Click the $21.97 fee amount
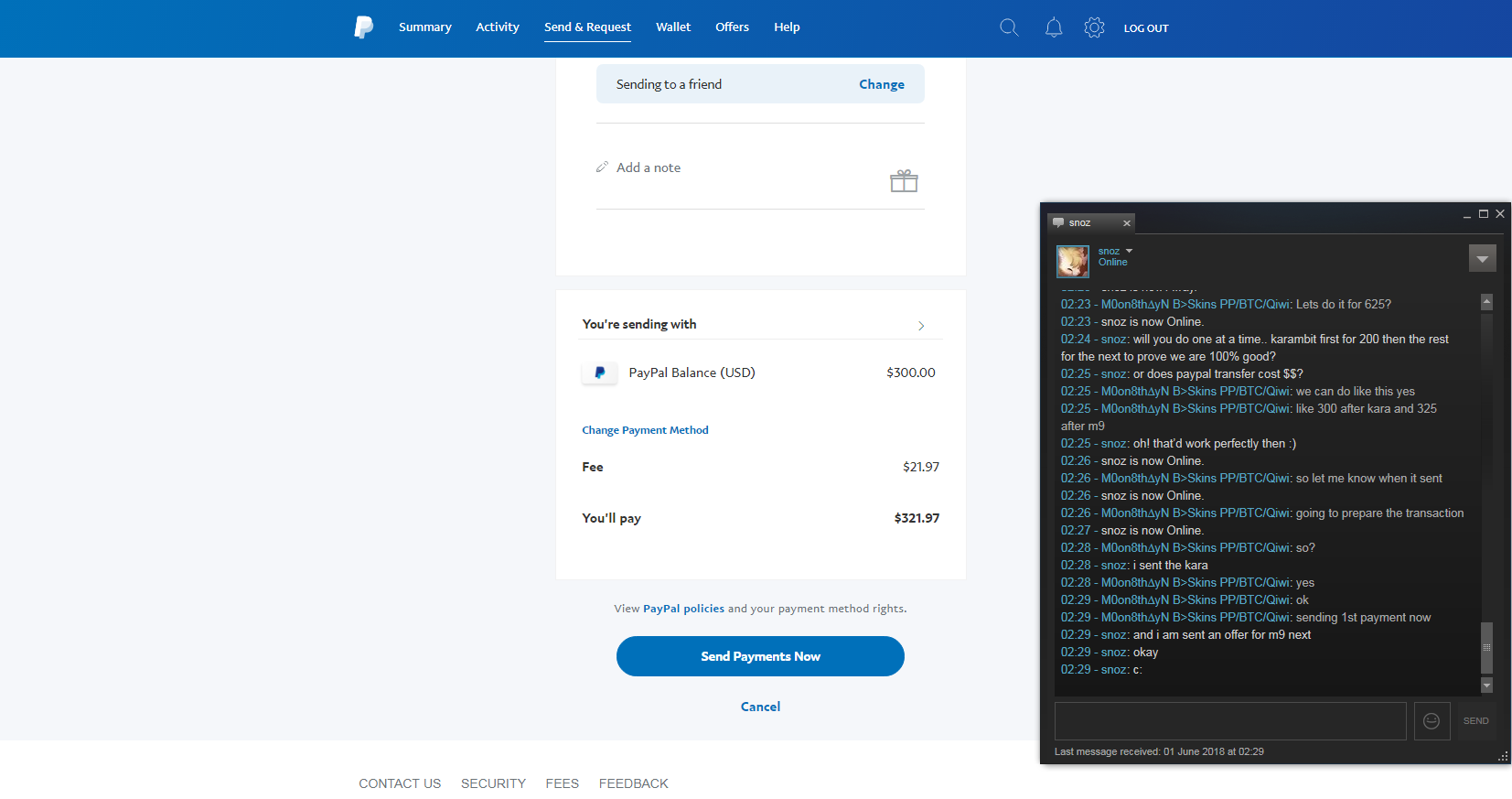Viewport: 1512px width, 799px height. click(x=921, y=467)
